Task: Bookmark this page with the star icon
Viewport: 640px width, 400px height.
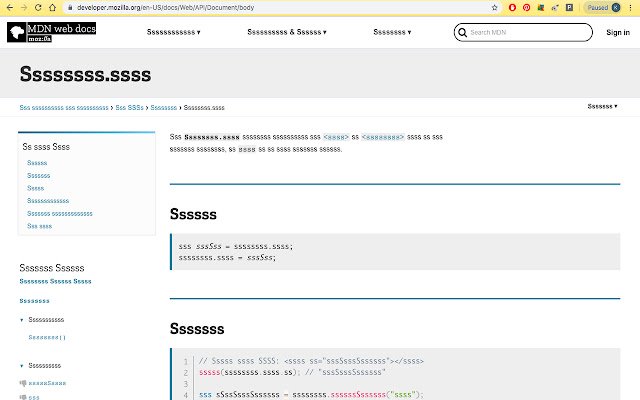Action: click(495, 7)
